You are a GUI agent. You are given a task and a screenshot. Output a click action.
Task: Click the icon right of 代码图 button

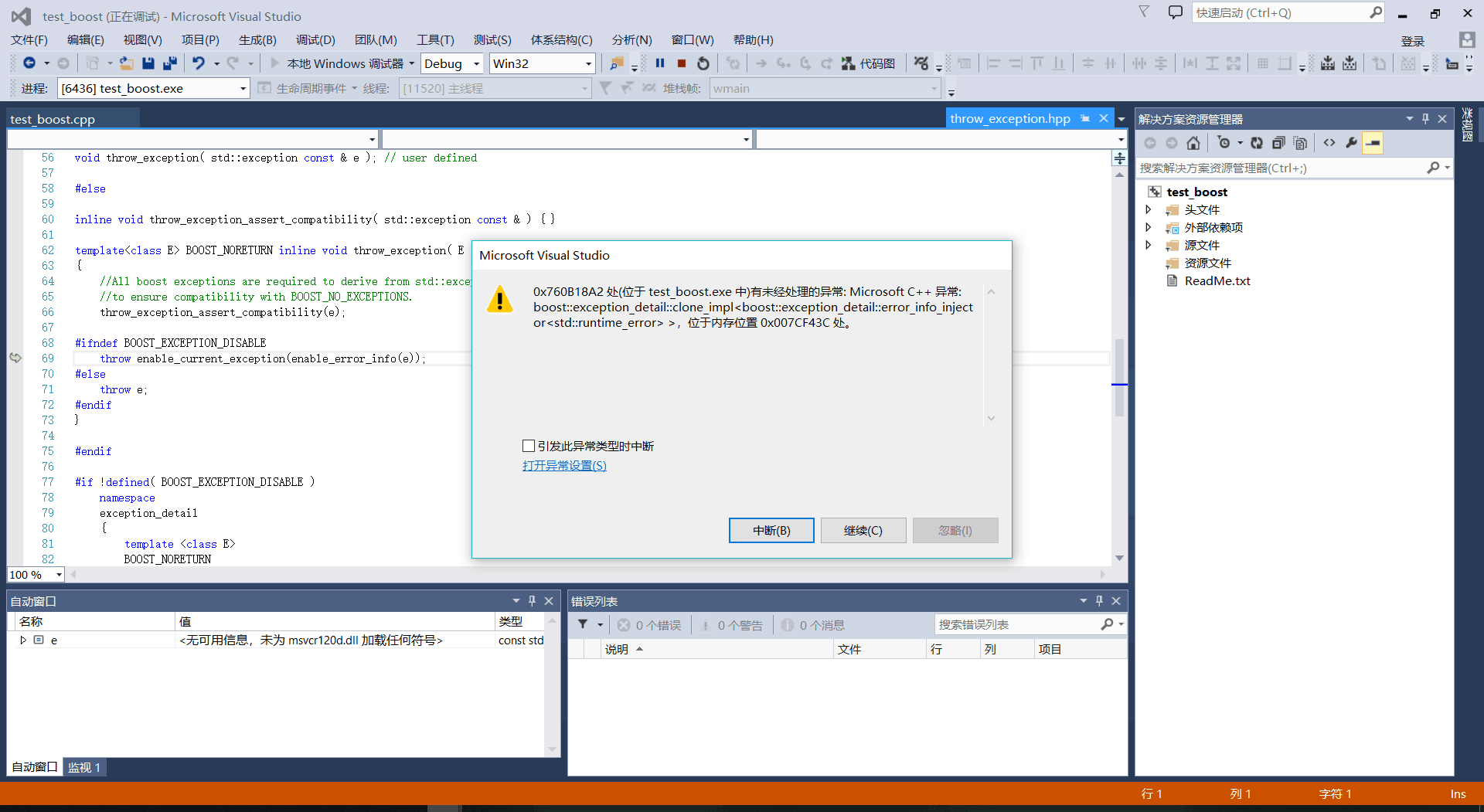pos(921,63)
